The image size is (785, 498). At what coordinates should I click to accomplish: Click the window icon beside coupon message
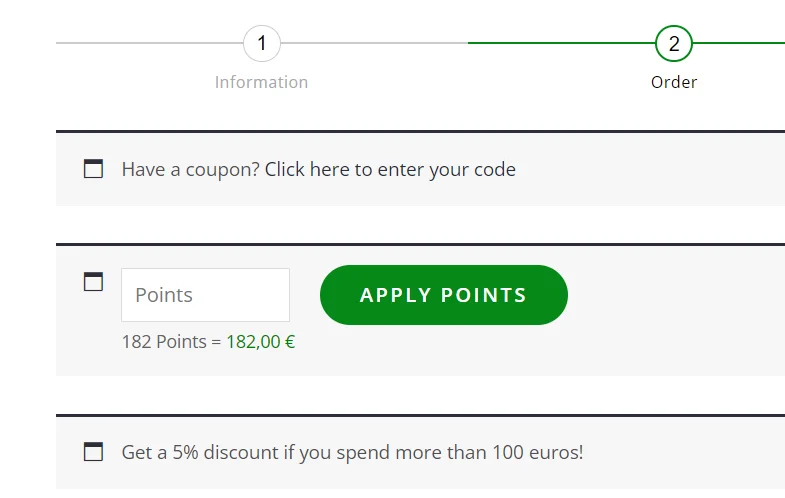(93, 169)
